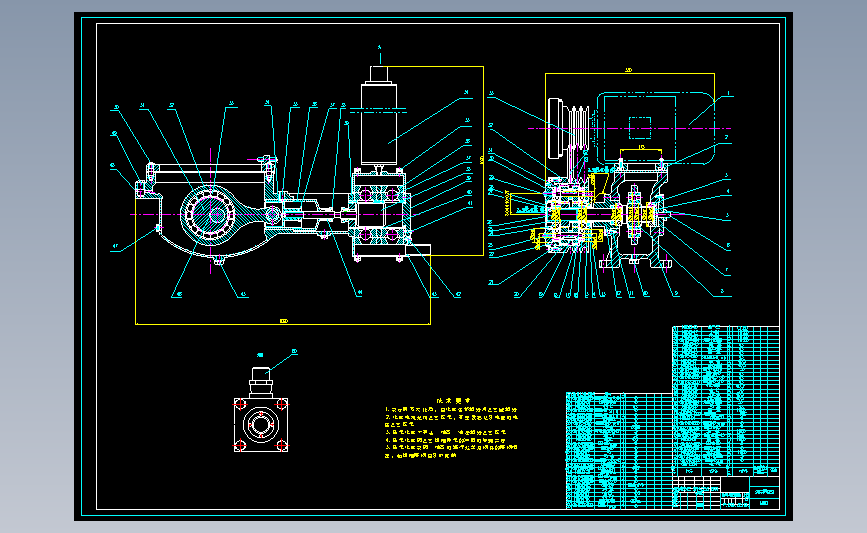The height and width of the screenshot is (533, 867).
Task: Click the top-right bolt hole of the square flange
Action: [x=281, y=404]
